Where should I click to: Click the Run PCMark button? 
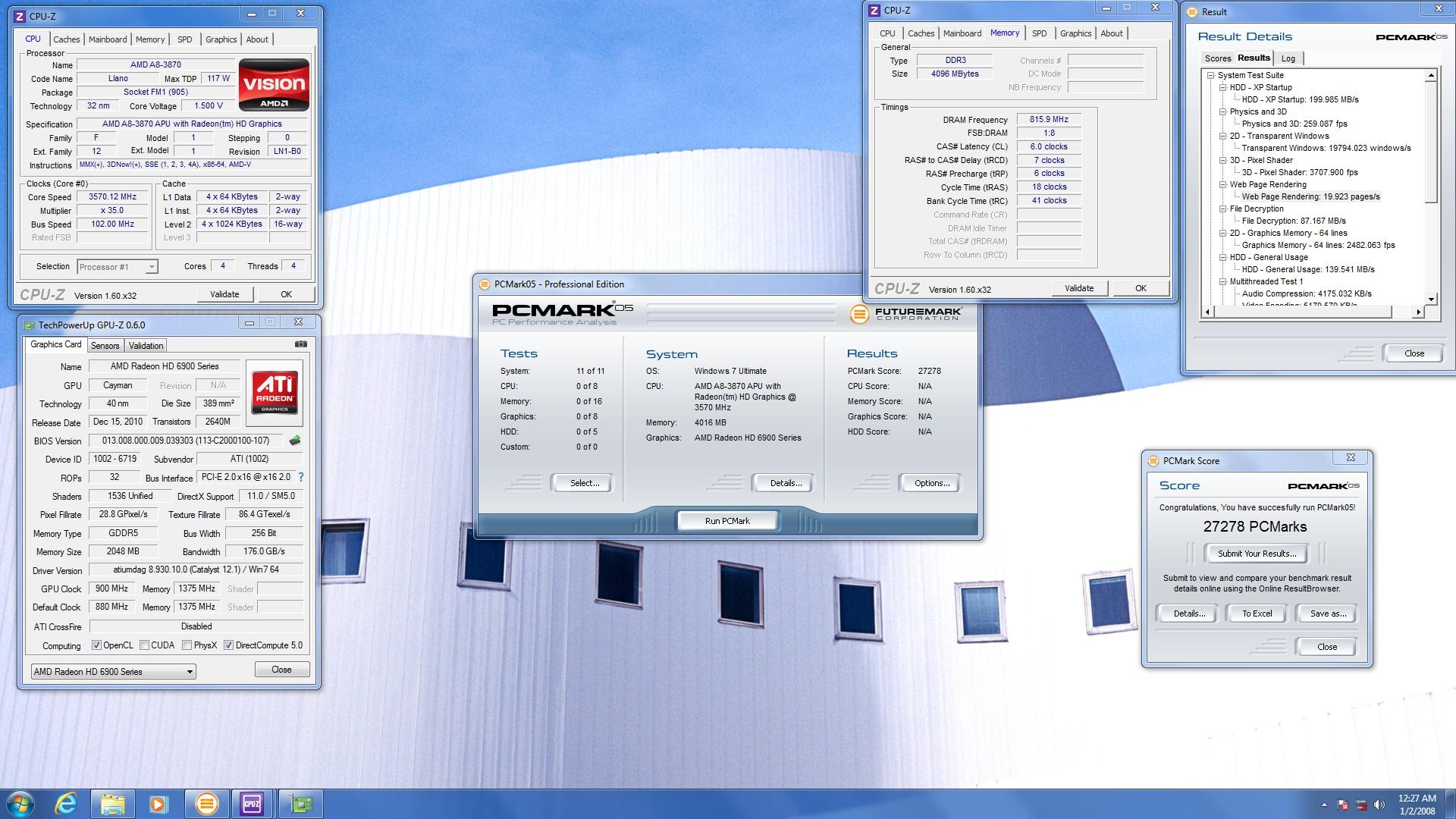[727, 521]
